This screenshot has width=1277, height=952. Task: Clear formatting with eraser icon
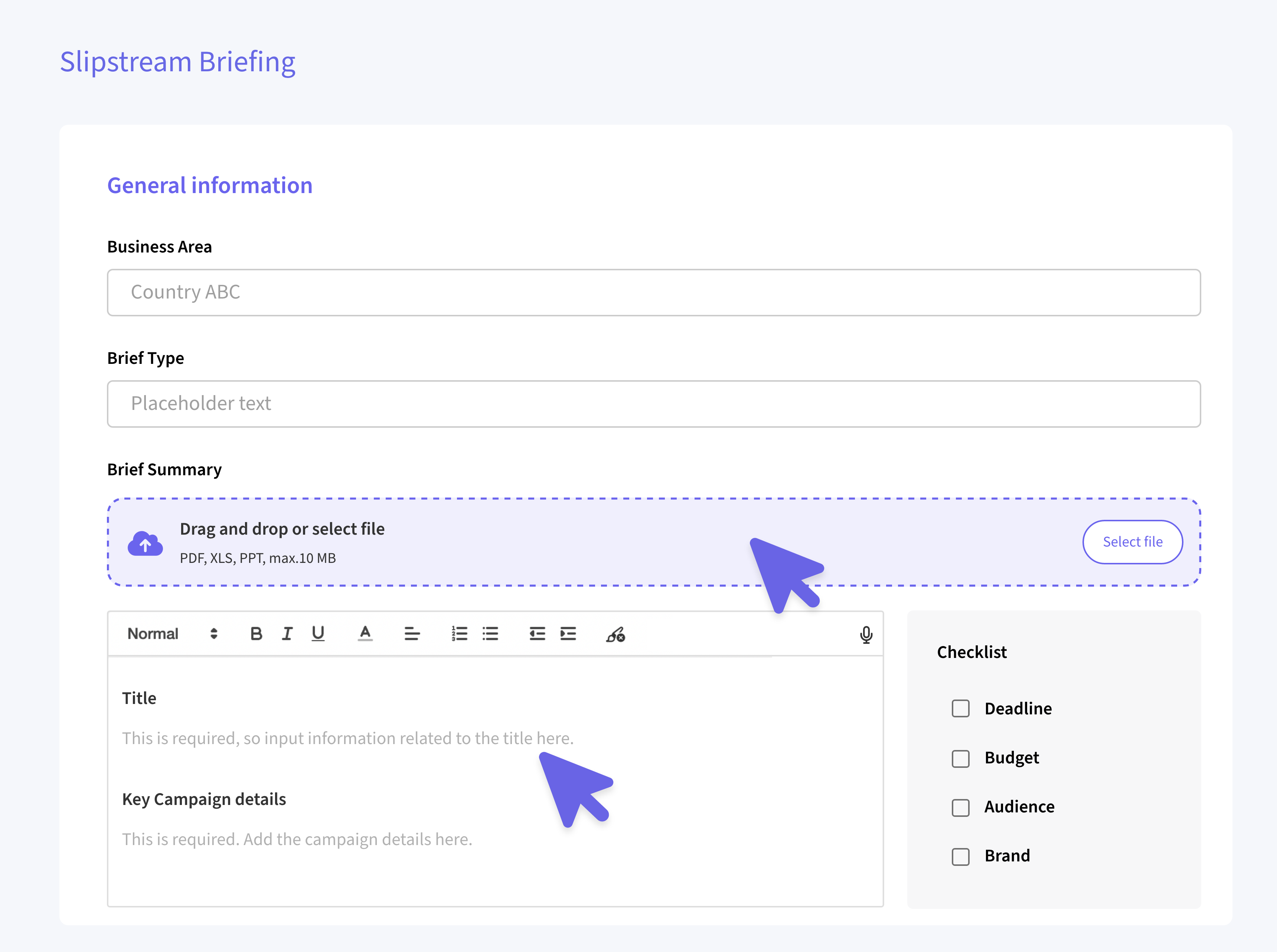pos(615,635)
